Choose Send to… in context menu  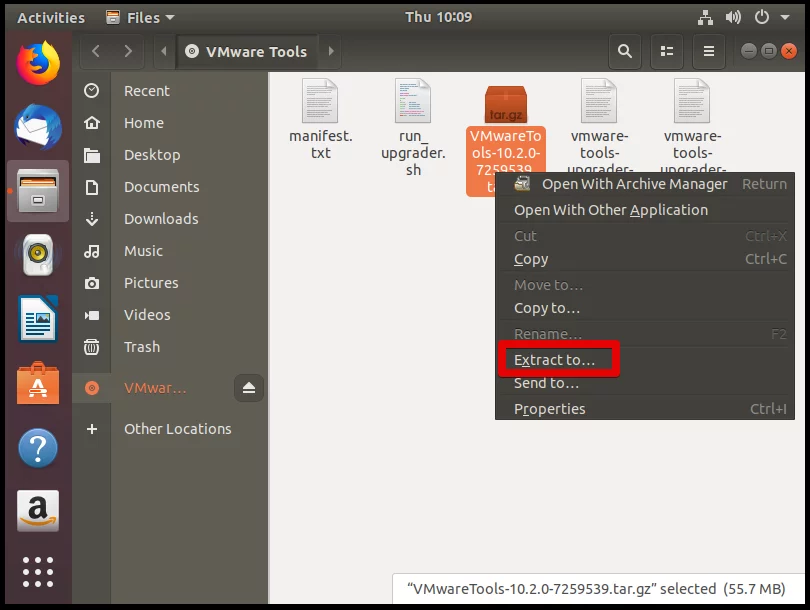click(645, 383)
